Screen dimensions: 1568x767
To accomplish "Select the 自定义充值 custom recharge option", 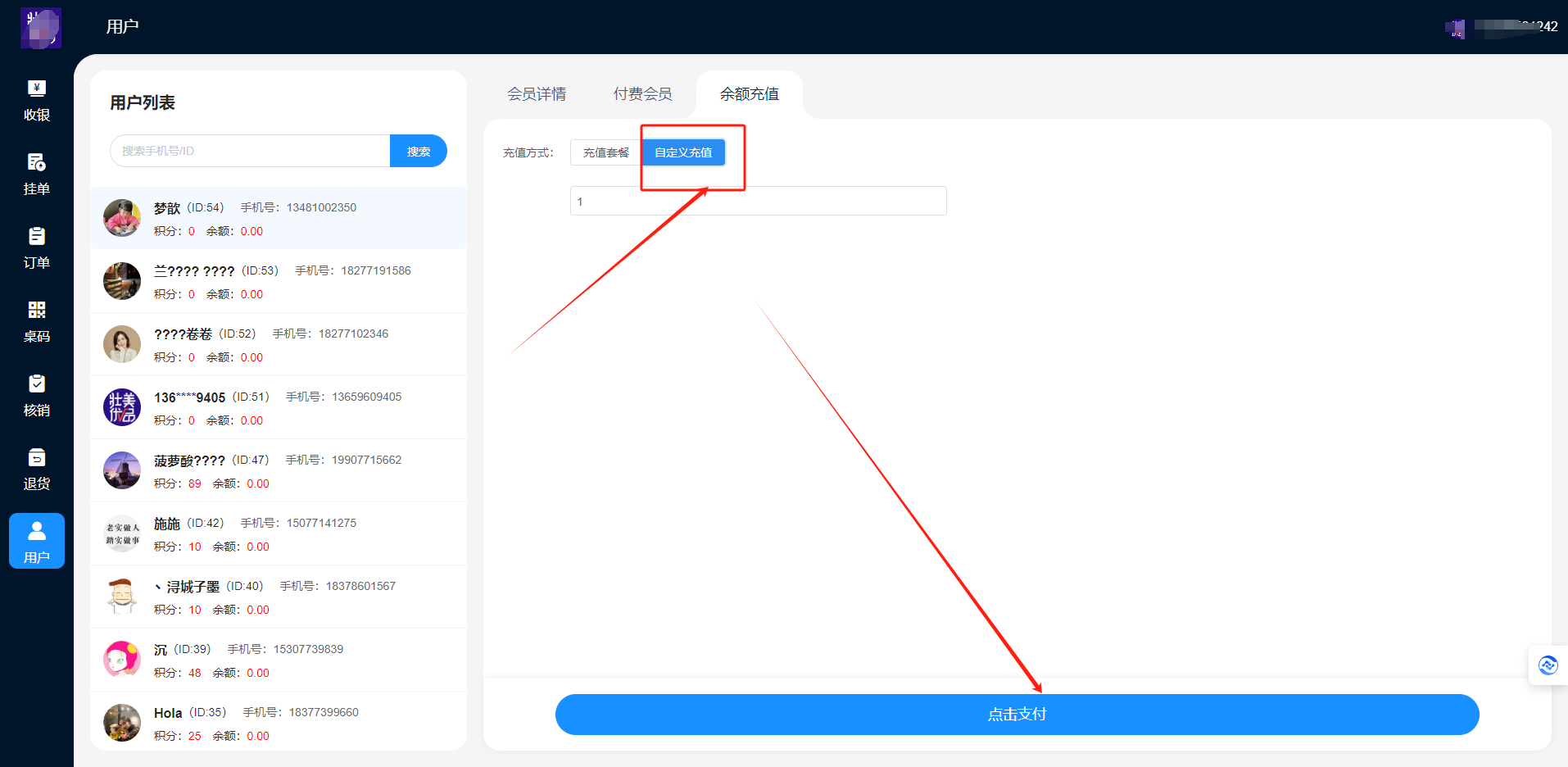I will pyautogui.click(x=683, y=152).
